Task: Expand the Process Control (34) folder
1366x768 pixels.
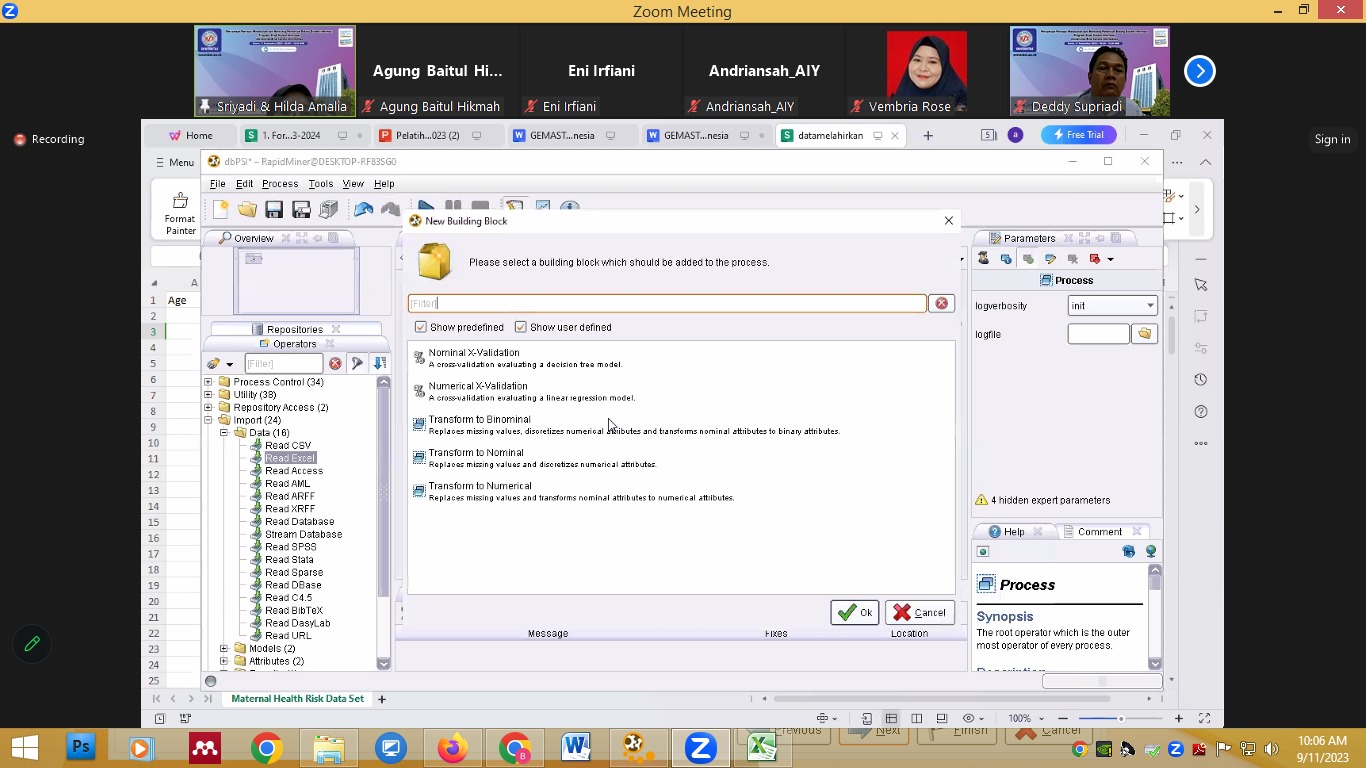Action: click(208, 382)
